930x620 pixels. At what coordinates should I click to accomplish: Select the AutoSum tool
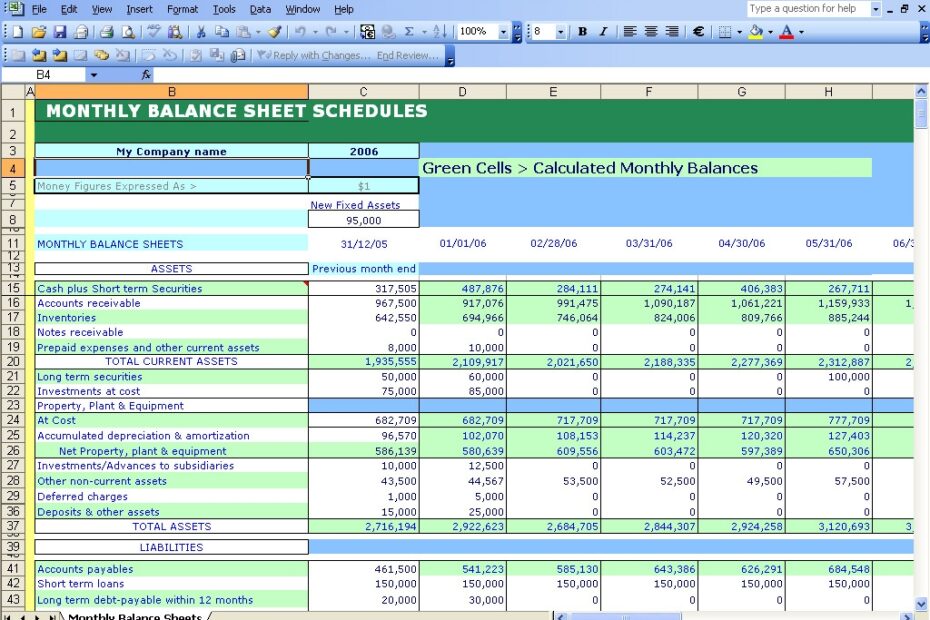pyautogui.click(x=408, y=31)
